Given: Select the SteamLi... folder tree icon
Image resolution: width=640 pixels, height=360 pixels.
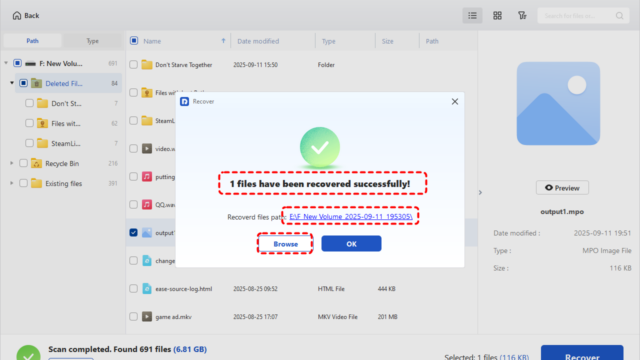Looking at the screenshot, I should [42, 143].
